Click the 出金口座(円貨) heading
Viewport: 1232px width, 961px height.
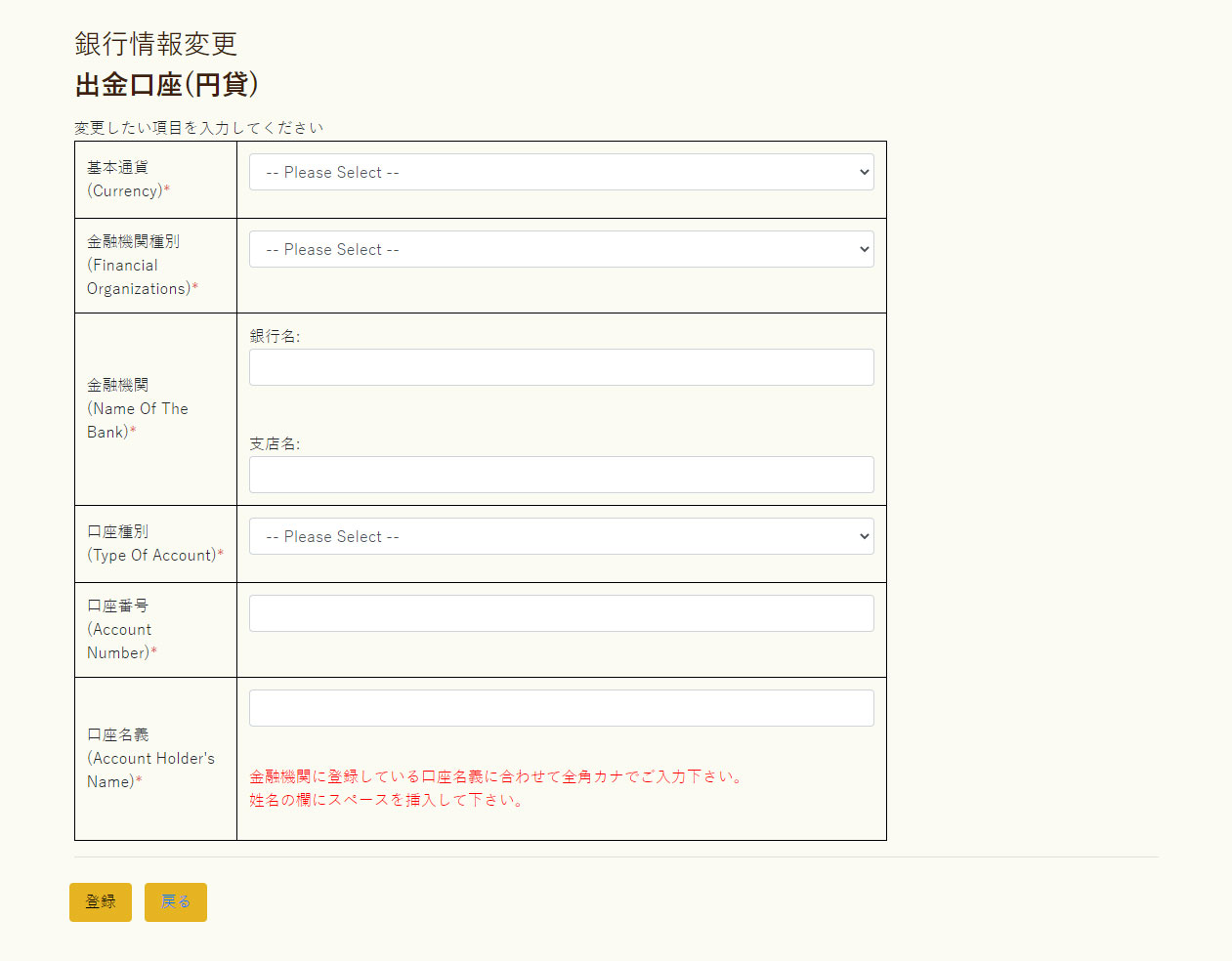(x=167, y=85)
